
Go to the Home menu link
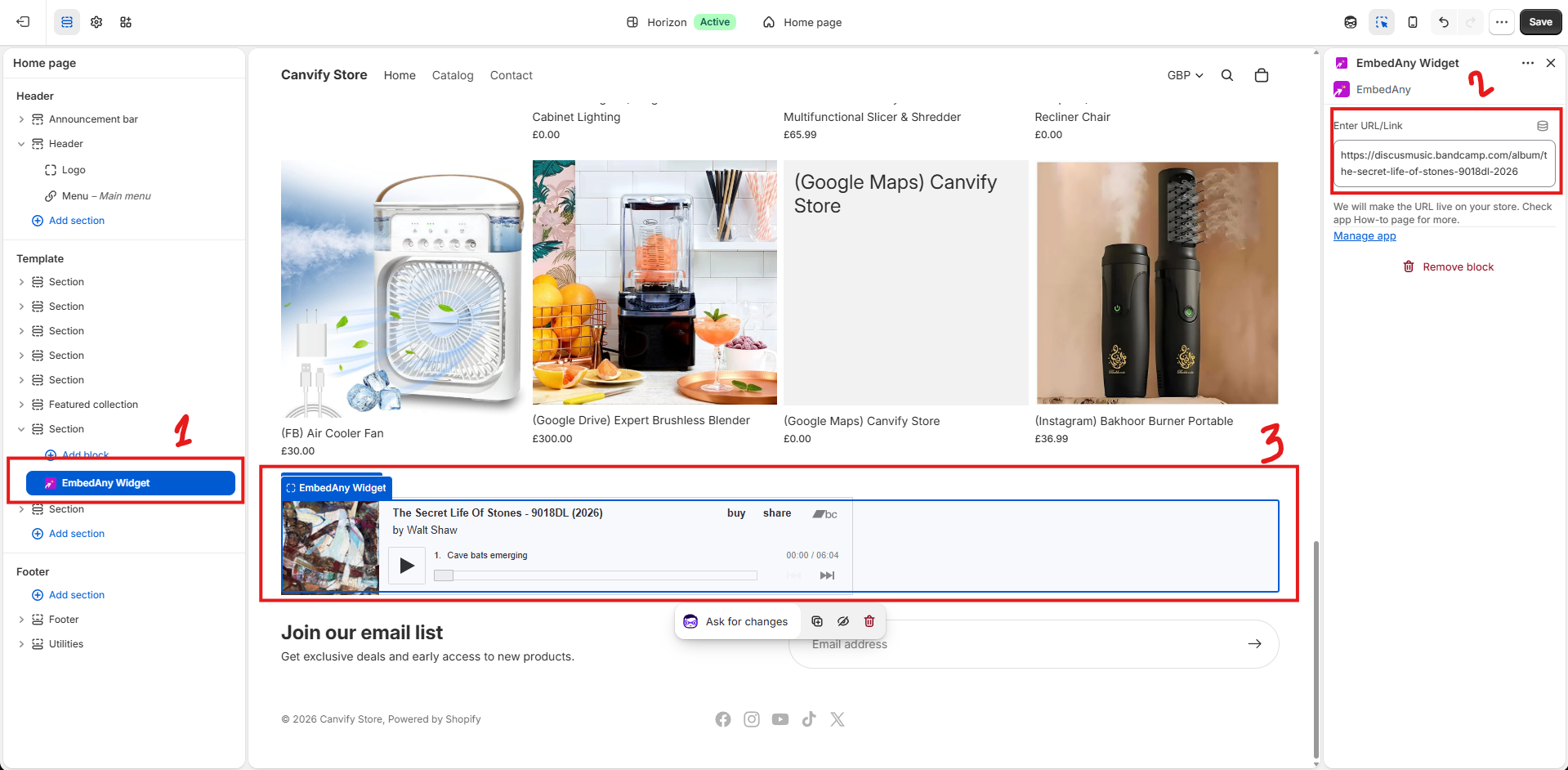coord(400,75)
